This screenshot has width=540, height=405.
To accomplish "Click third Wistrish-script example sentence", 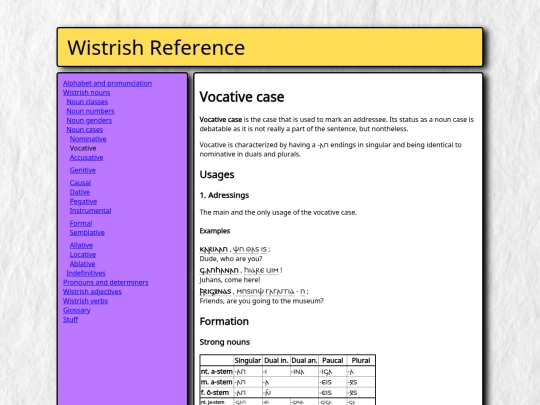I will point(254,292).
